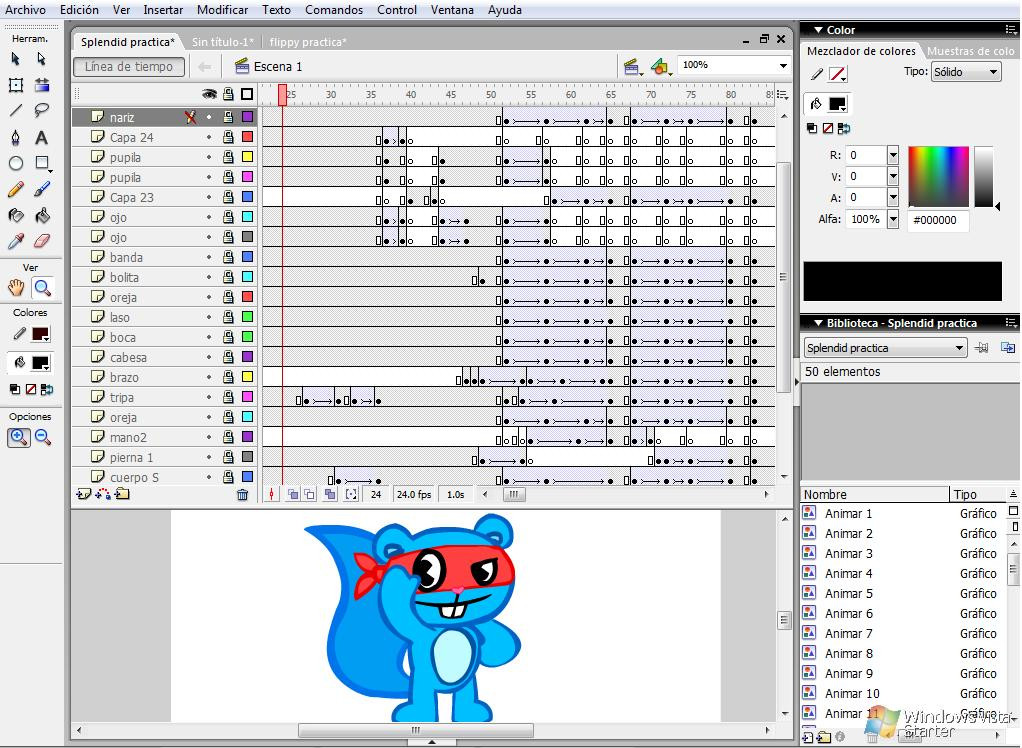Open the edit symbols icon
Viewport: 1022px width, 748px height.
tap(660, 66)
